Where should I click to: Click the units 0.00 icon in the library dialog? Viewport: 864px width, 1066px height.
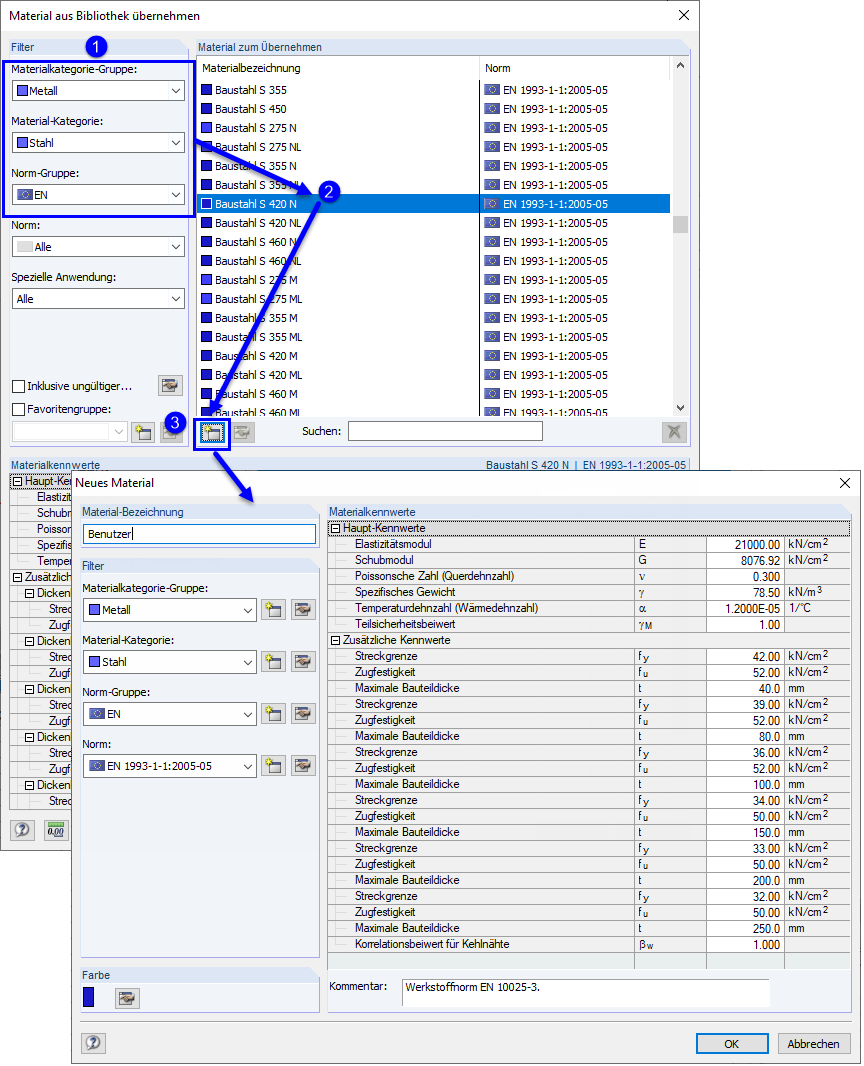click(56, 830)
